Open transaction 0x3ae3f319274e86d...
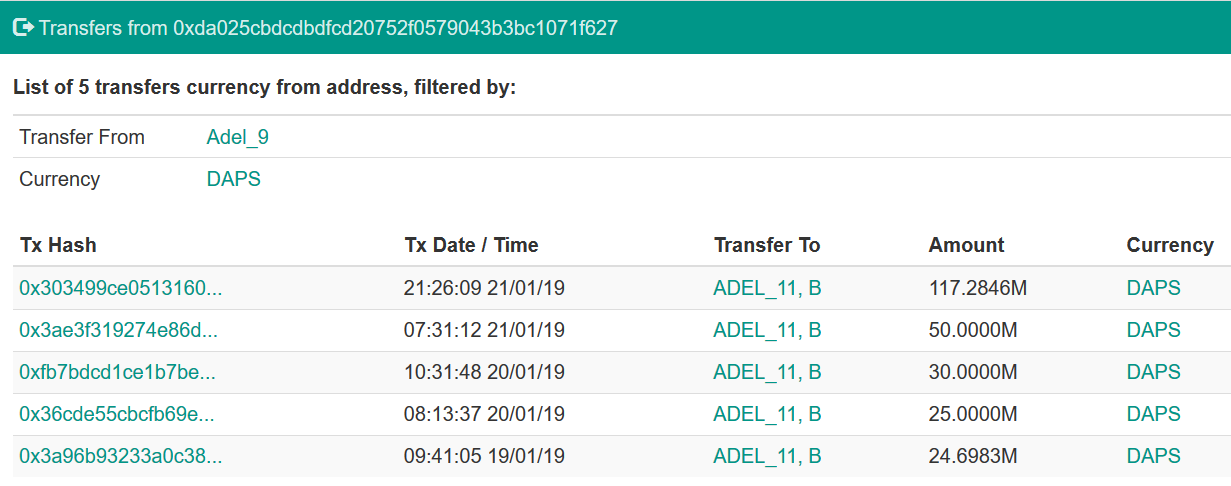Viewport: 1231px width, 486px height. click(119, 330)
